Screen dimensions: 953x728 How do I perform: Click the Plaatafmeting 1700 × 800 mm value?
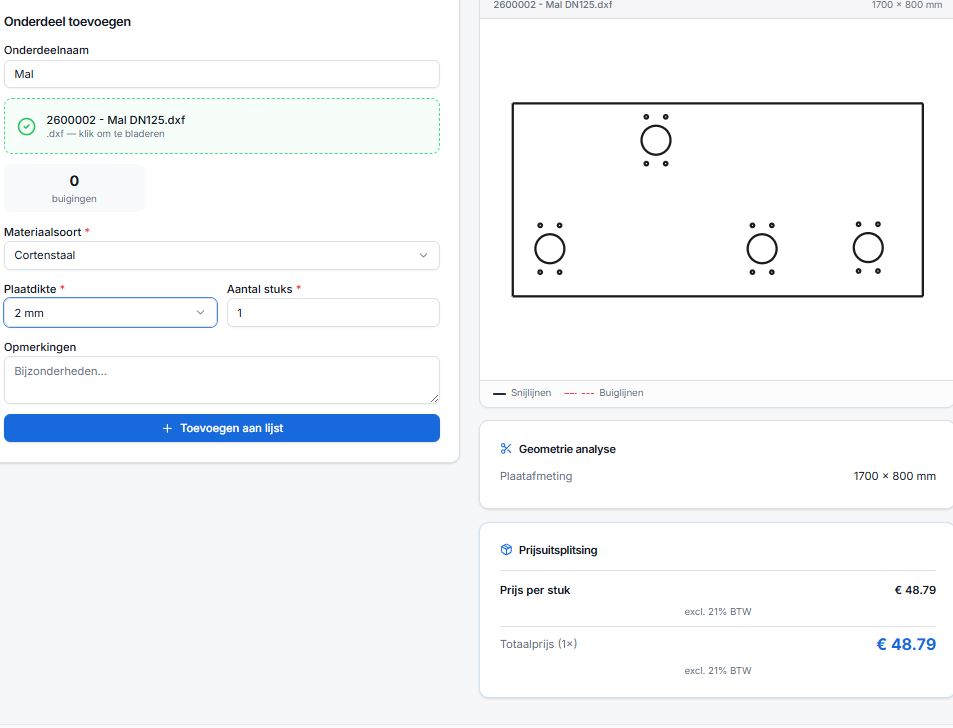click(894, 476)
